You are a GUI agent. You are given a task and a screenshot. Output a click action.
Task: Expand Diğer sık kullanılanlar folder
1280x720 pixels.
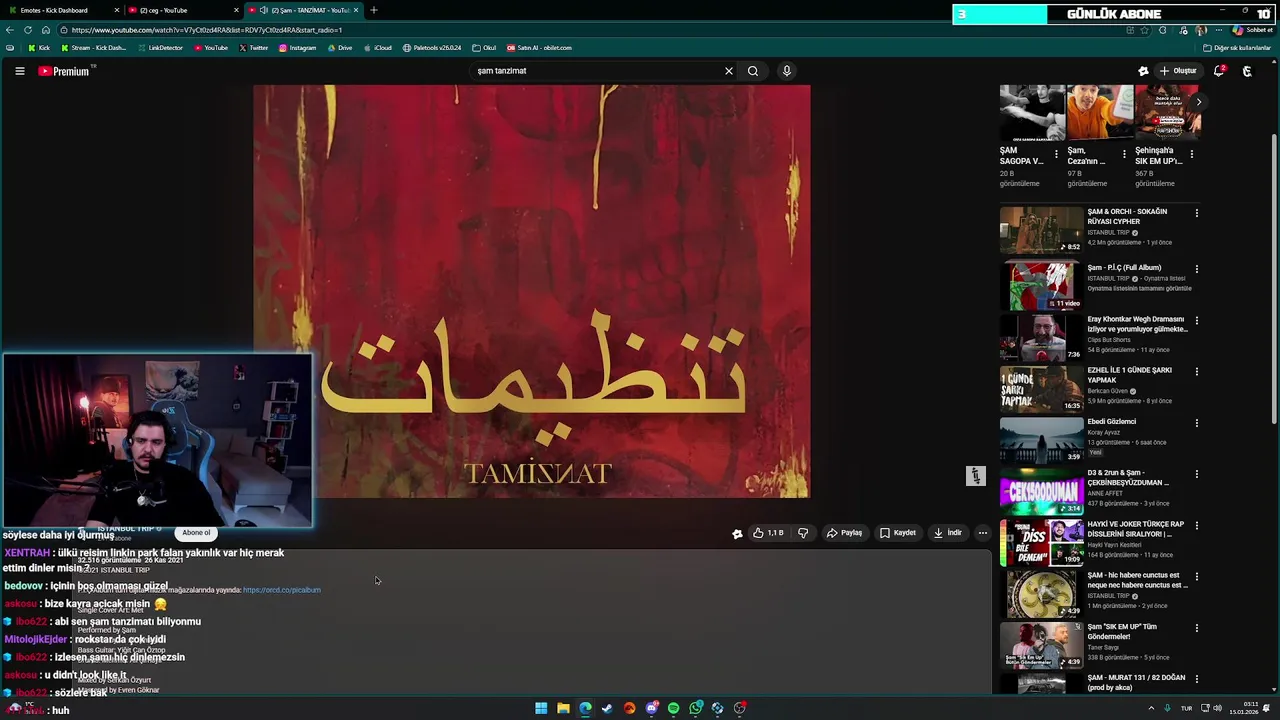pyautogui.click(x=1237, y=48)
